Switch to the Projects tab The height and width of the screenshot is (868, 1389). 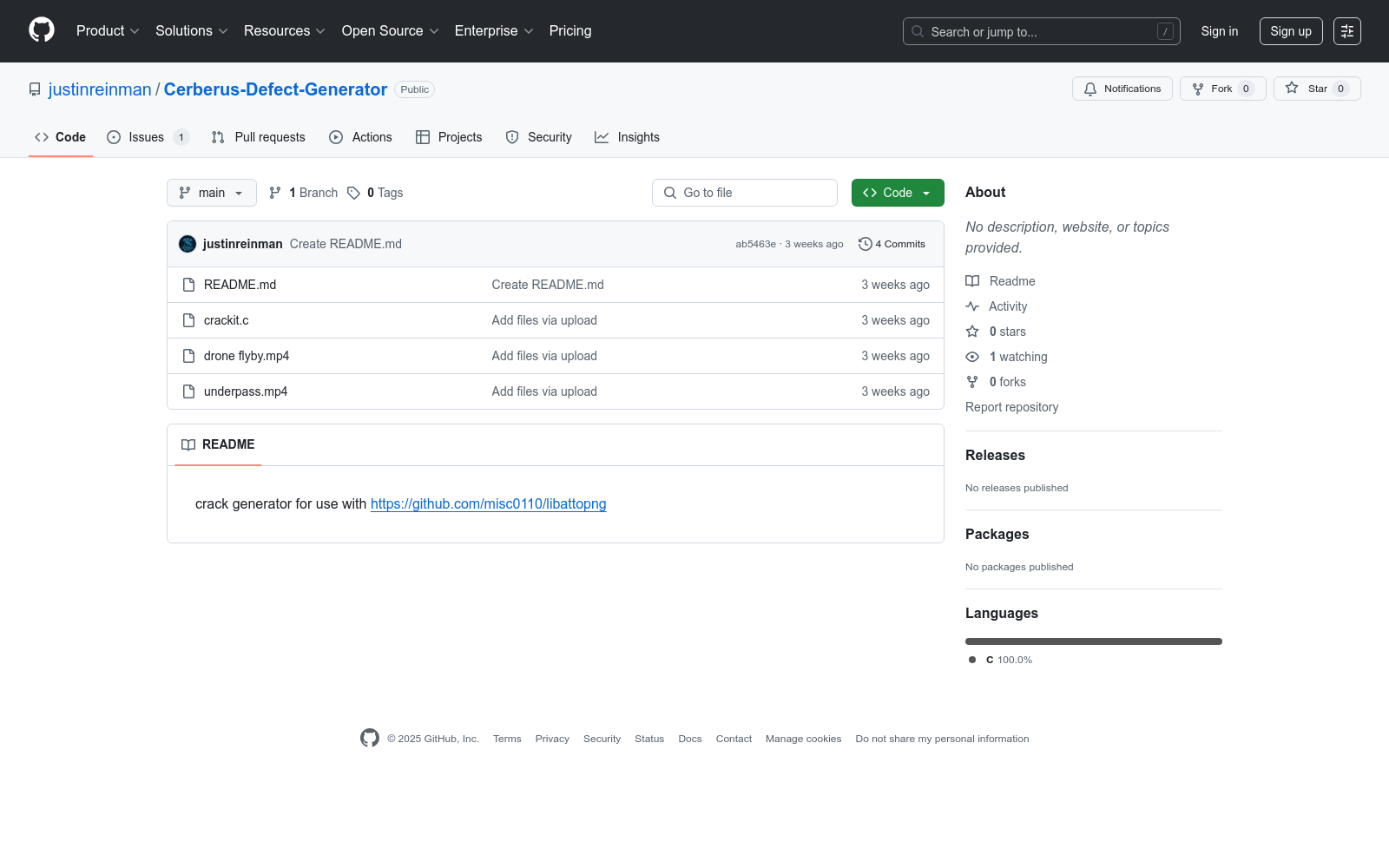pos(449,137)
